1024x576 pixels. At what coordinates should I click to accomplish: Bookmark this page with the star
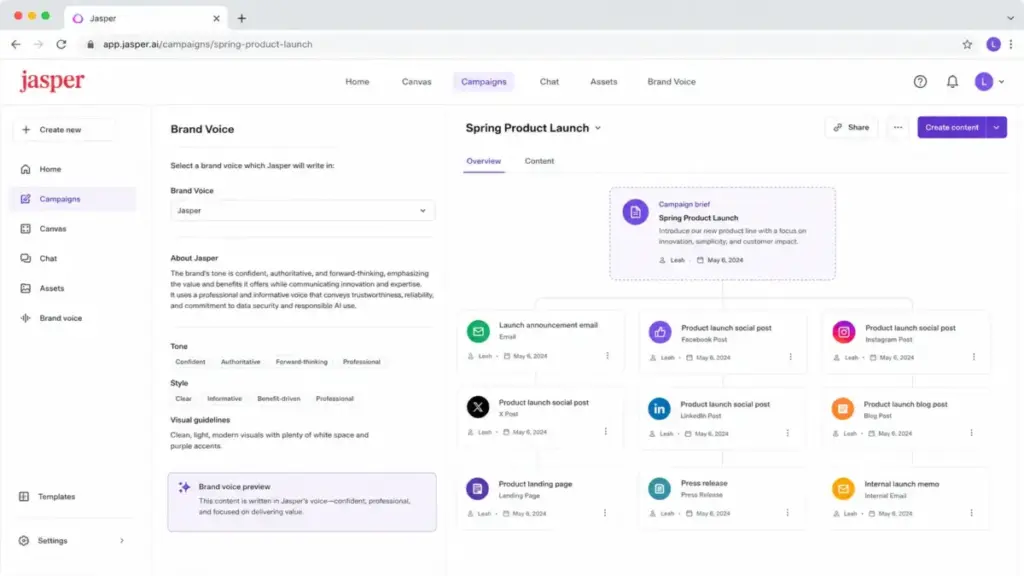967,44
